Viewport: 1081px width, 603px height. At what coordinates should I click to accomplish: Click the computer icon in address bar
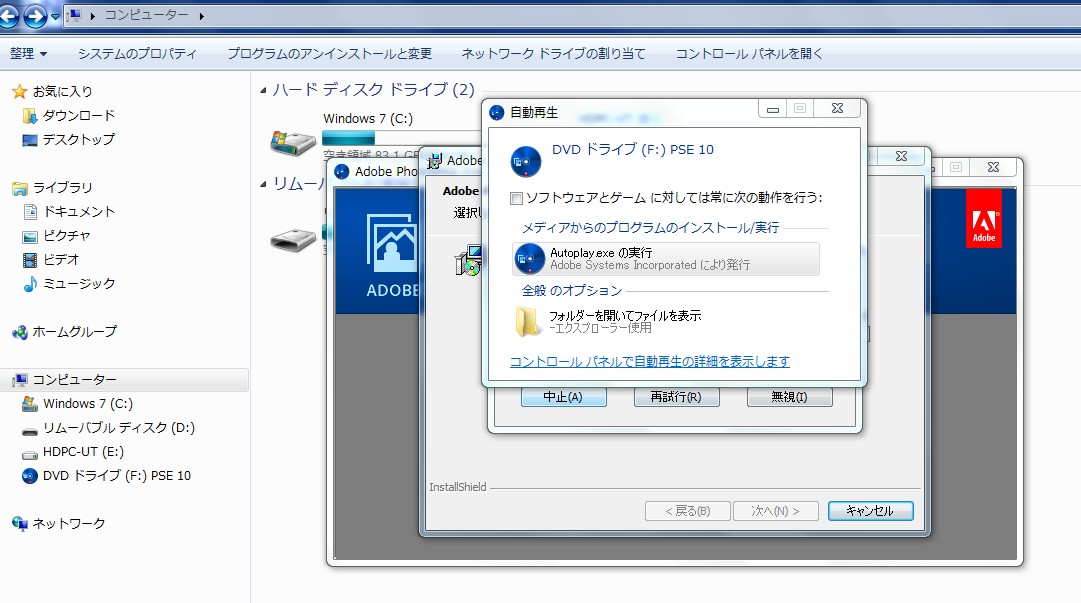(75, 15)
